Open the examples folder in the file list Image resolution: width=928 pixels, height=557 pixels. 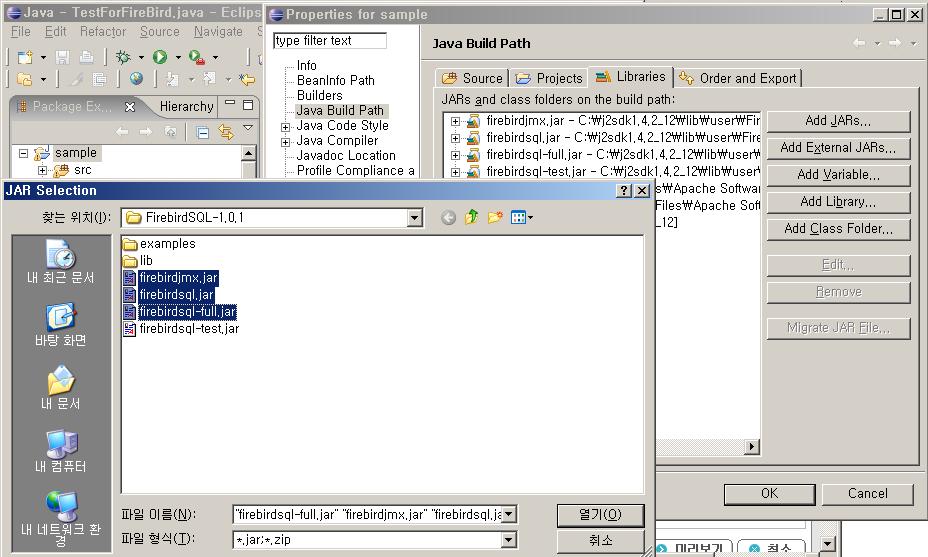click(x=167, y=243)
